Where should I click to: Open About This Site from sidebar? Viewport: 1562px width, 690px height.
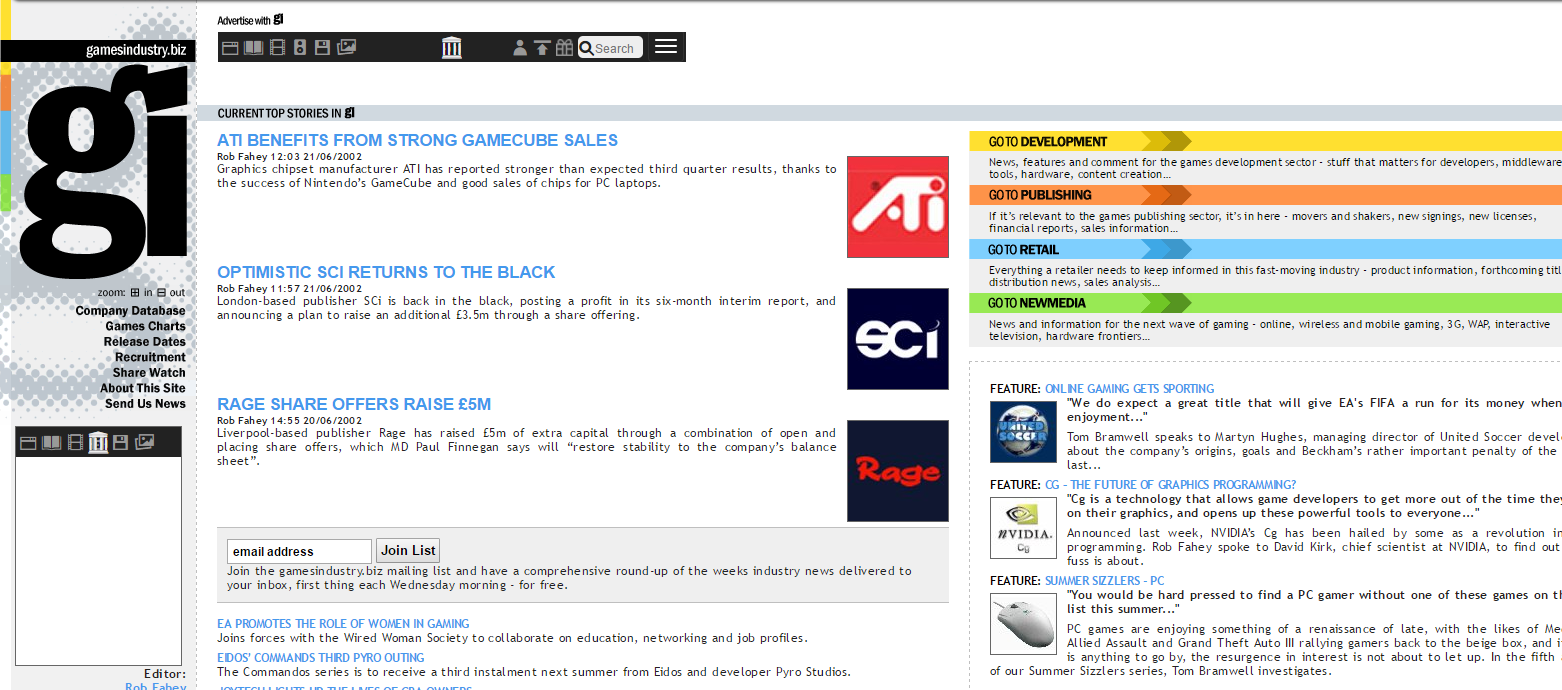143,388
